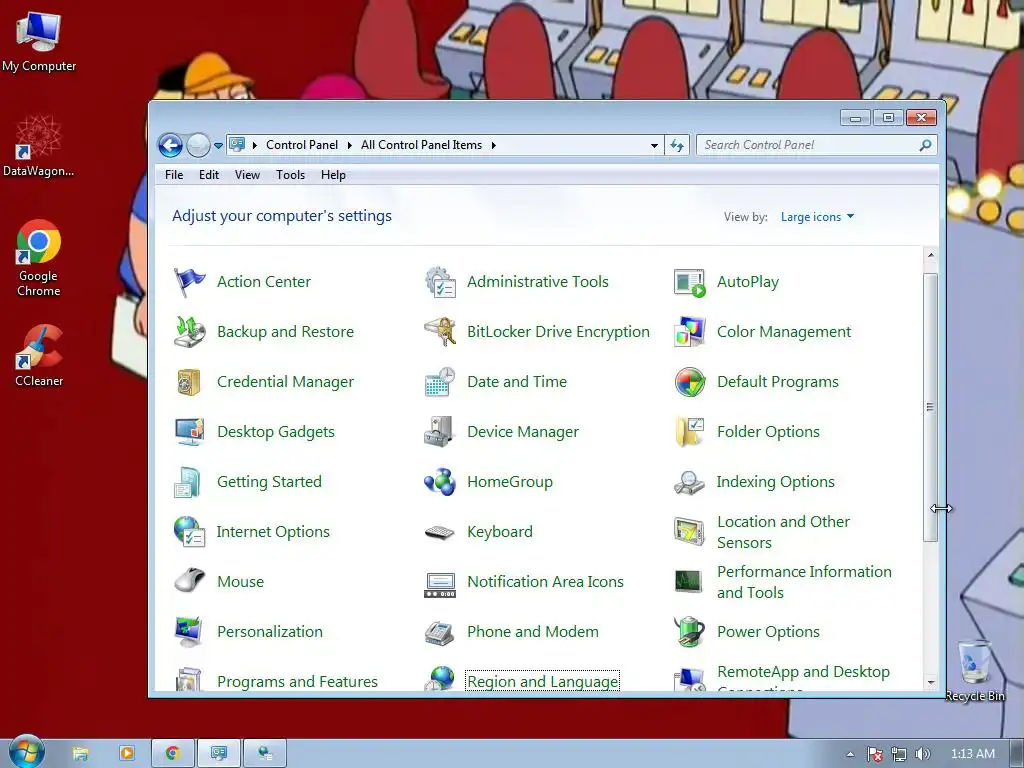Open the File menu
This screenshot has width=1024, height=768.
point(174,175)
